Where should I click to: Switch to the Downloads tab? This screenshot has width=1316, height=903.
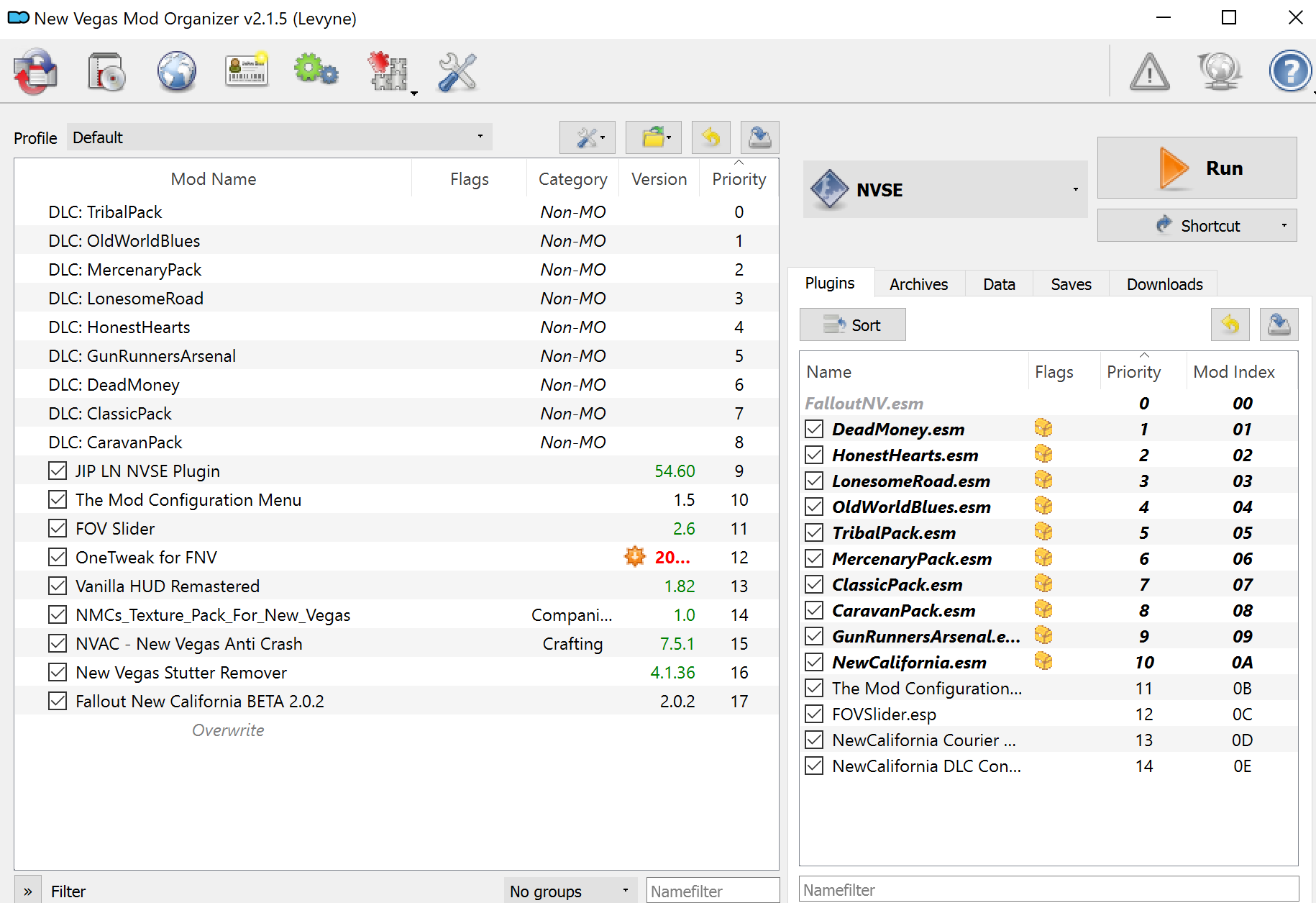[x=1164, y=284]
